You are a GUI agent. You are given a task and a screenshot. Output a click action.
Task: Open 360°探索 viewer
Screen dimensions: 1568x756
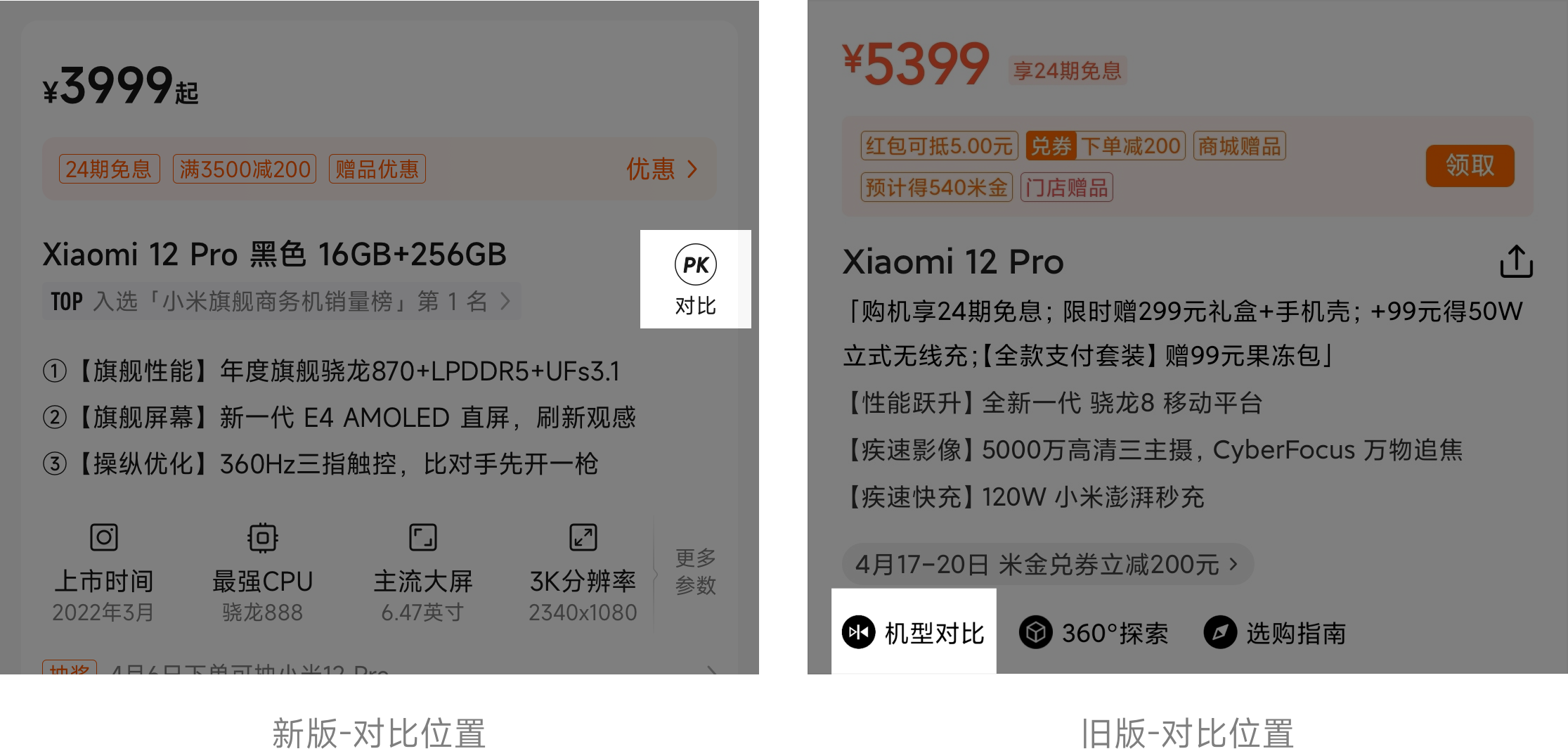(x=1094, y=632)
